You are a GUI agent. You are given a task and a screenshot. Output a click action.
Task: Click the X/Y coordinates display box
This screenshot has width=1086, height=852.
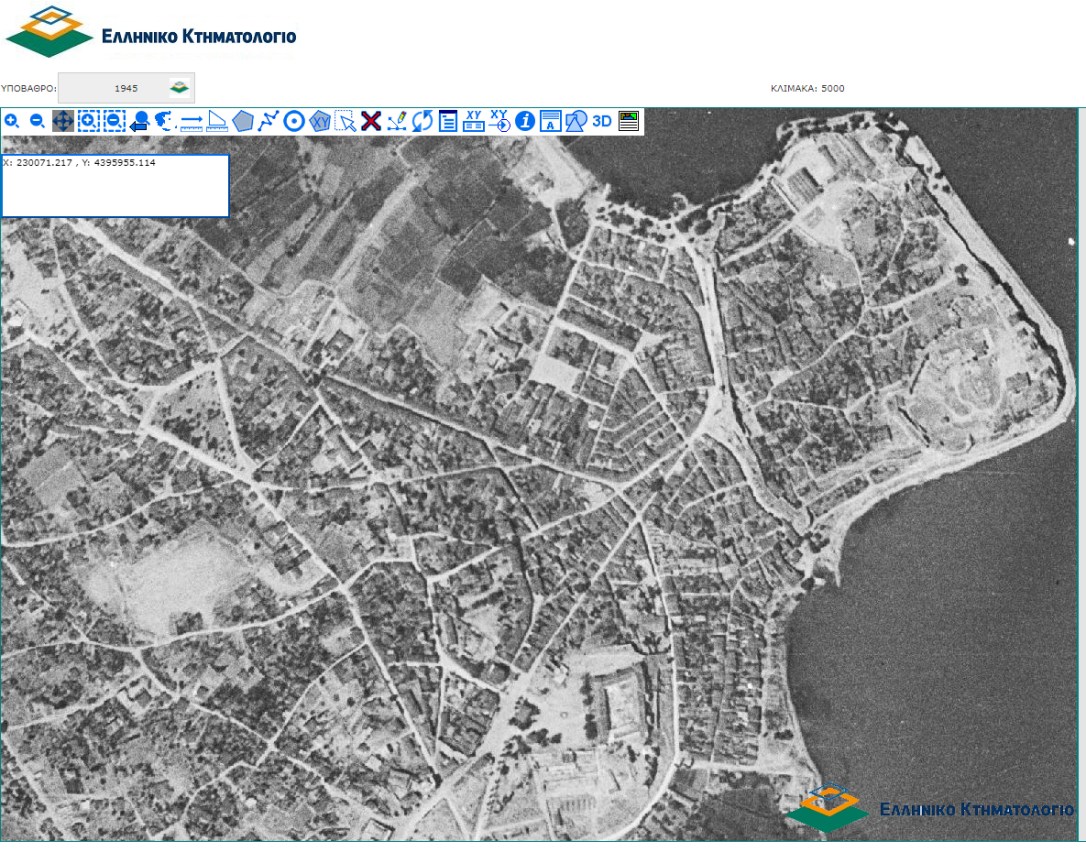pyautogui.click(x=115, y=185)
